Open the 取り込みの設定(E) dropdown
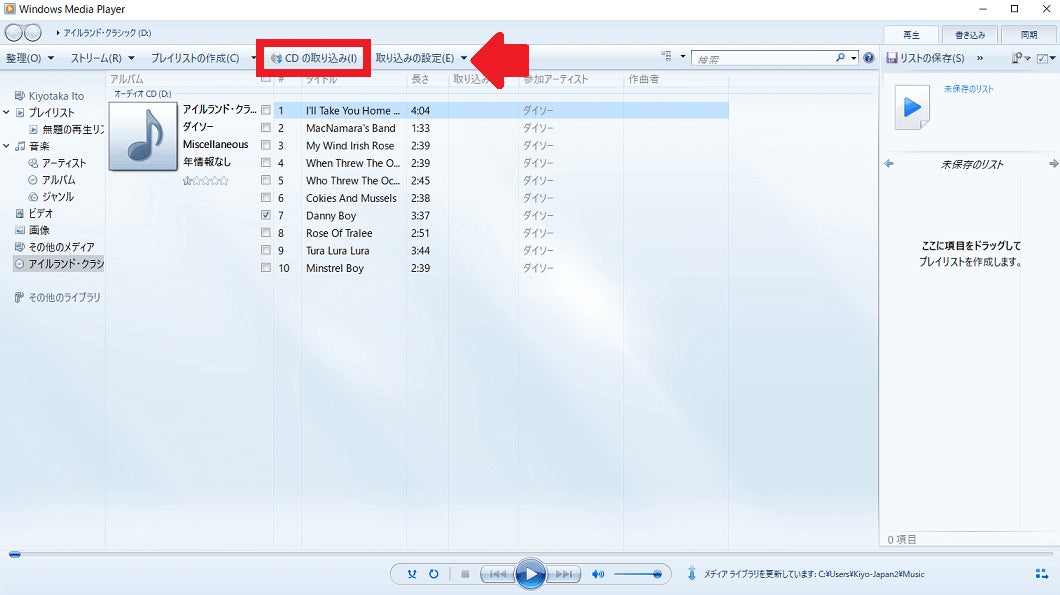1060x595 pixels. click(x=421, y=58)
